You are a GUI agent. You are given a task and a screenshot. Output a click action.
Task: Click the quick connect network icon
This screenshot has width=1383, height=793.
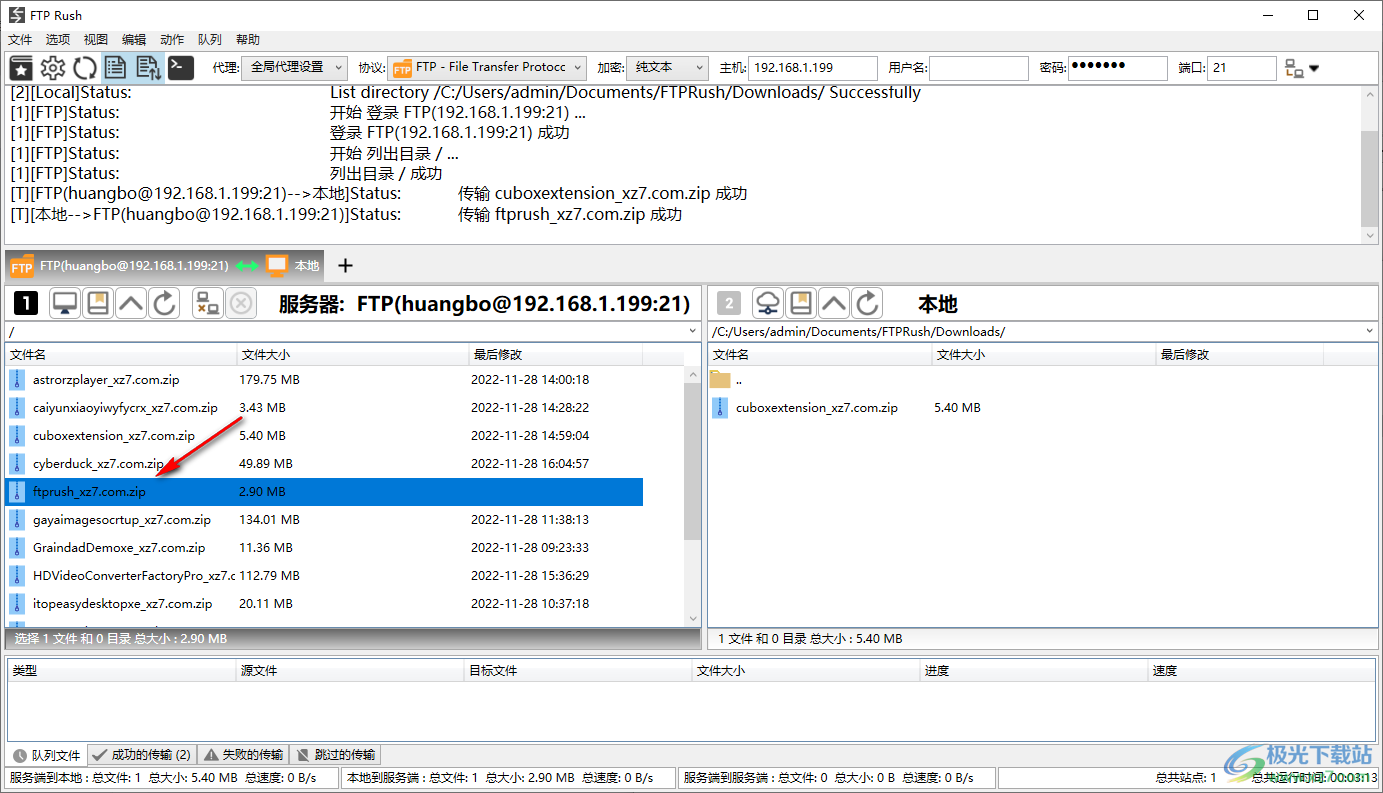coord(1294,68)
